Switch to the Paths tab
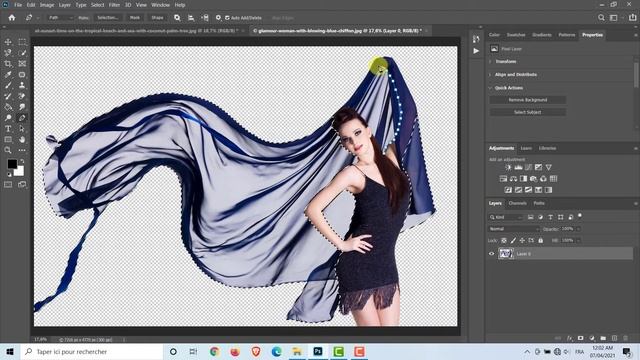The height and width of the screenshot is (360, 640). (539, 203)
